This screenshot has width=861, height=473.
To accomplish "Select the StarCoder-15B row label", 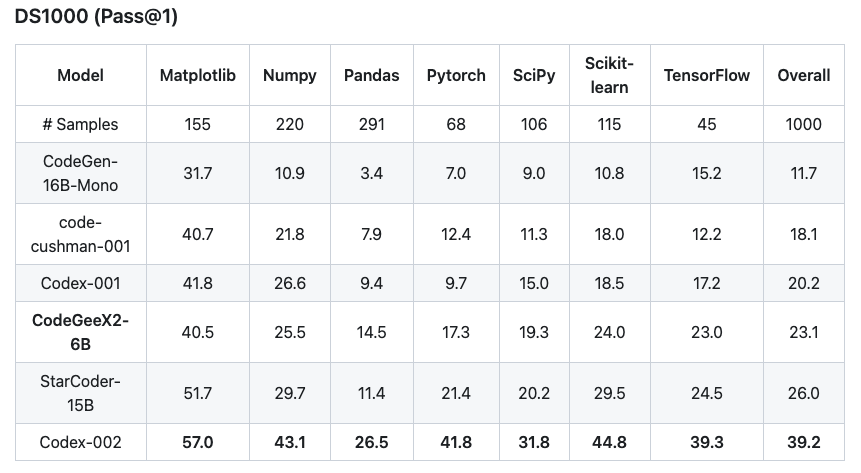I will [80, 393].
